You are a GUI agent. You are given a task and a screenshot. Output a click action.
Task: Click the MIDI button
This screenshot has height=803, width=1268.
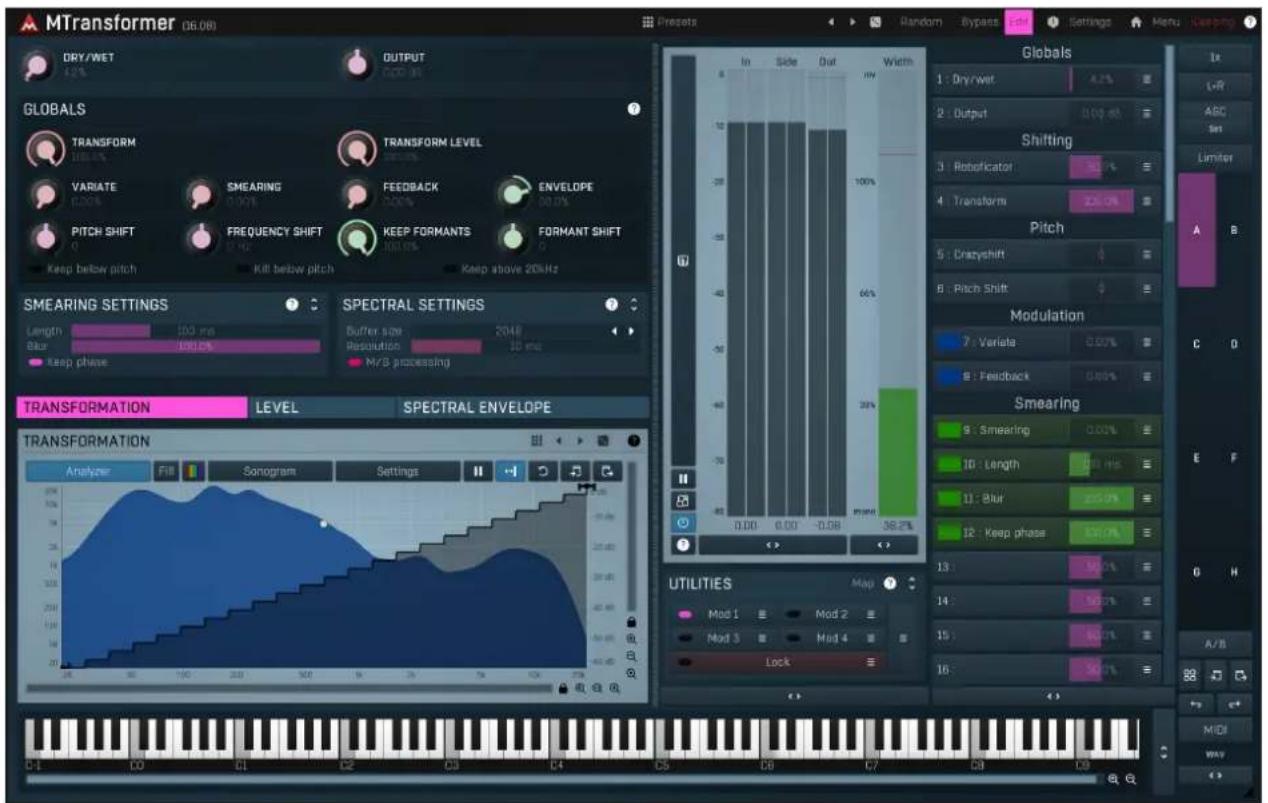(1213, 731)
